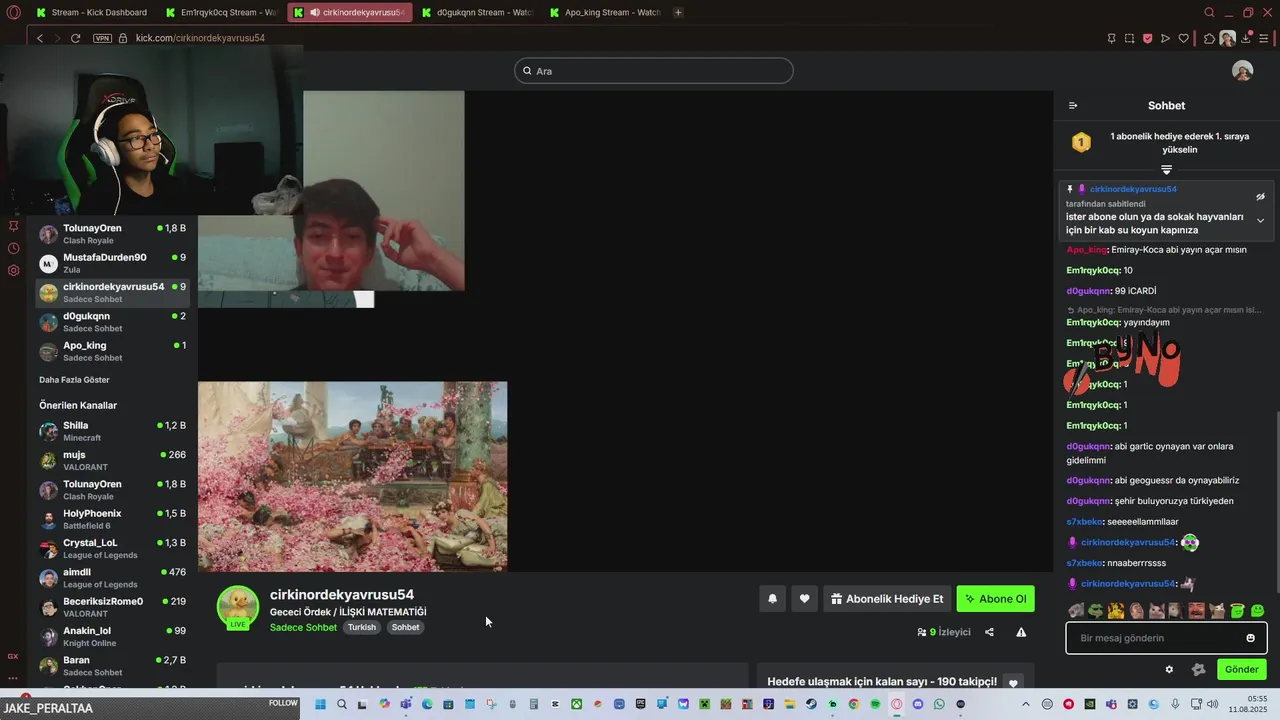Insert the haloed green Kick emote
Screen dimensions: 1280x720
click(x=1237, y=610)
